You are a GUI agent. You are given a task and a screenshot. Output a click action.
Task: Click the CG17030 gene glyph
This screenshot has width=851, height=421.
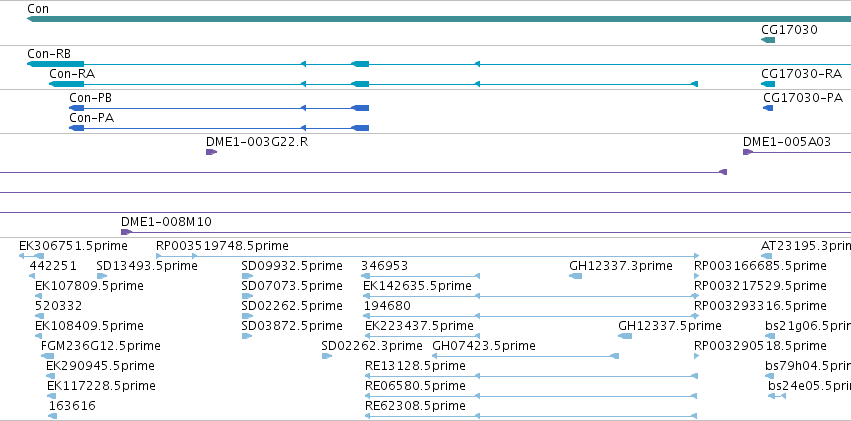click(768, 40)
